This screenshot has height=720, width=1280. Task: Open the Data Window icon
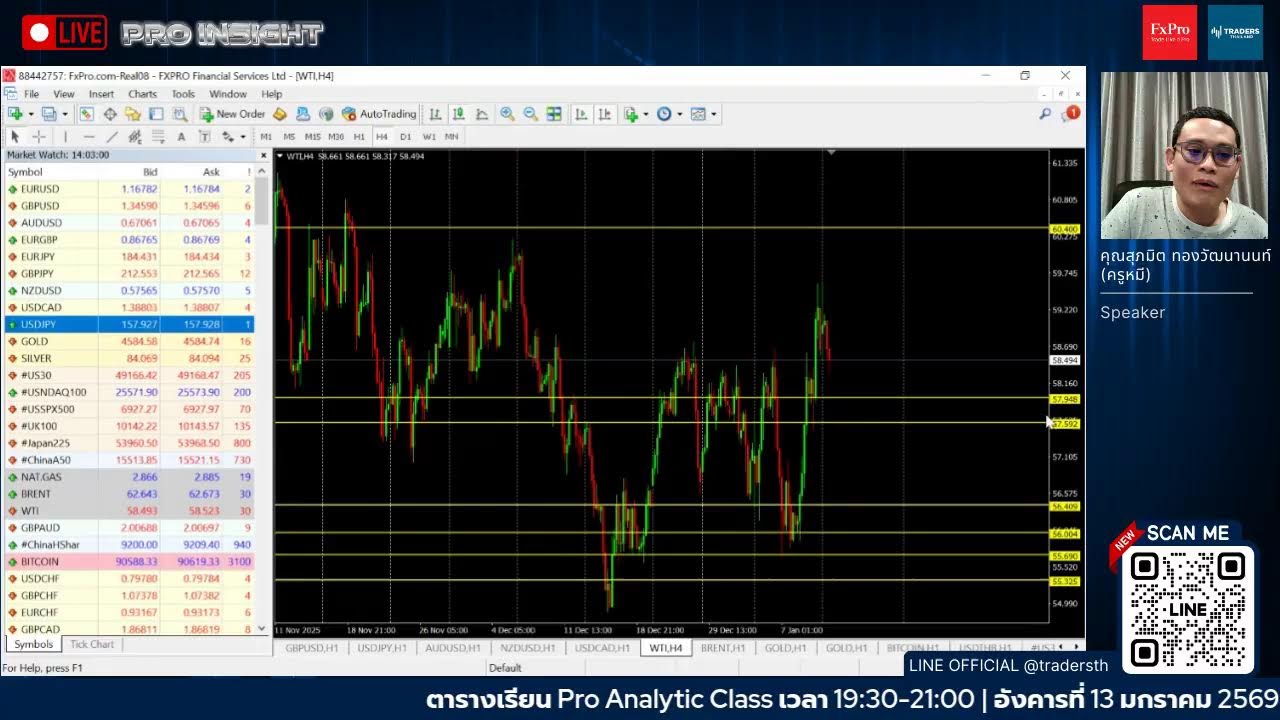coord(110,114)
